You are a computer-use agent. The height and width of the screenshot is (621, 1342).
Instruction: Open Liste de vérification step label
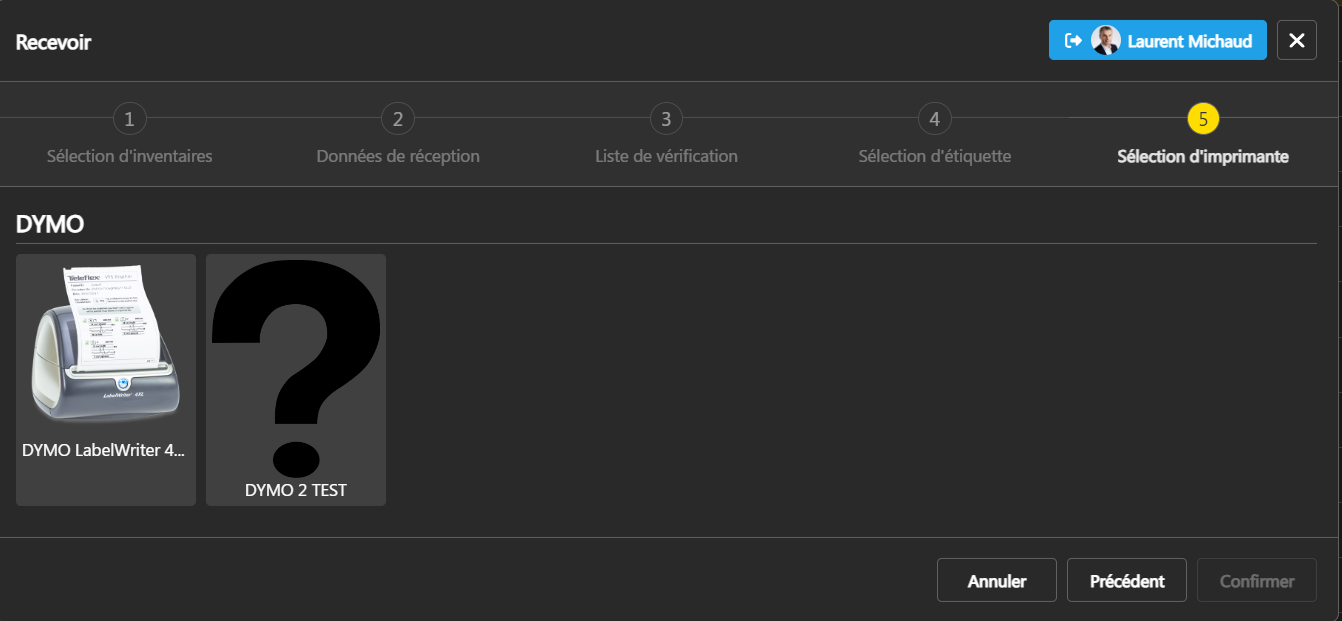pos(666,156)
